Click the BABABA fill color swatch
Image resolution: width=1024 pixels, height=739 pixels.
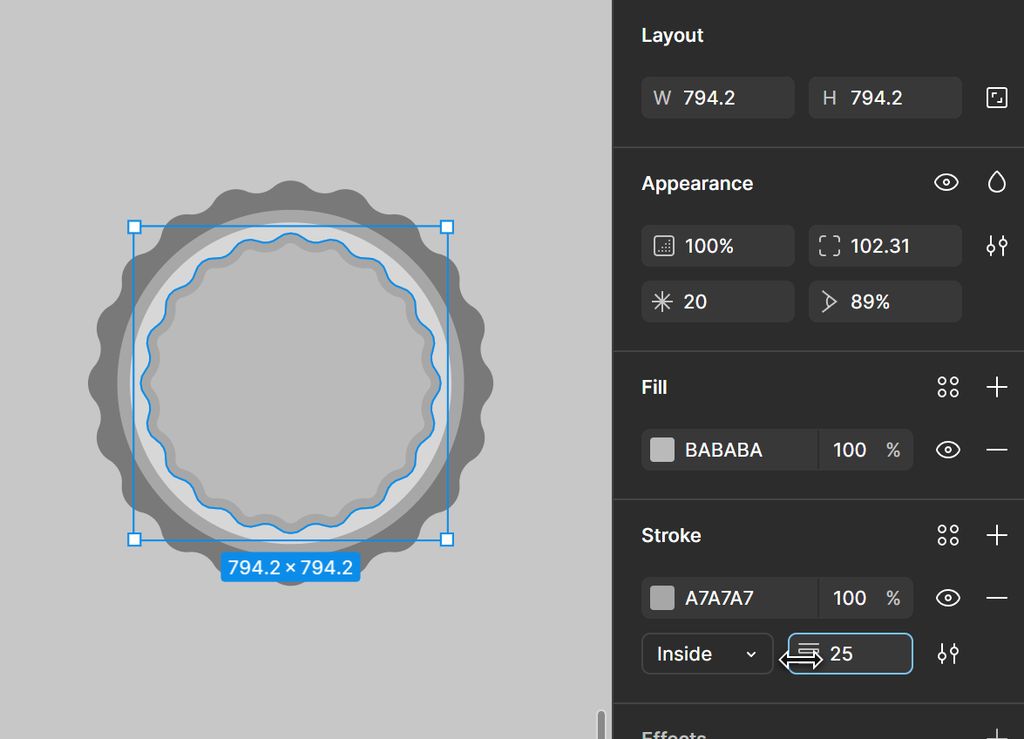pyautogui.click(x=662, y=450)
